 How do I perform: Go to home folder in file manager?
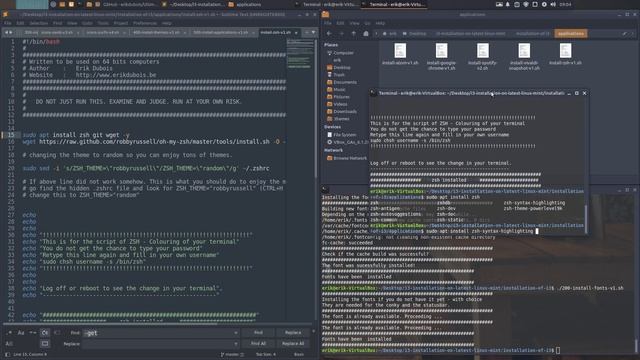point(366,33)
